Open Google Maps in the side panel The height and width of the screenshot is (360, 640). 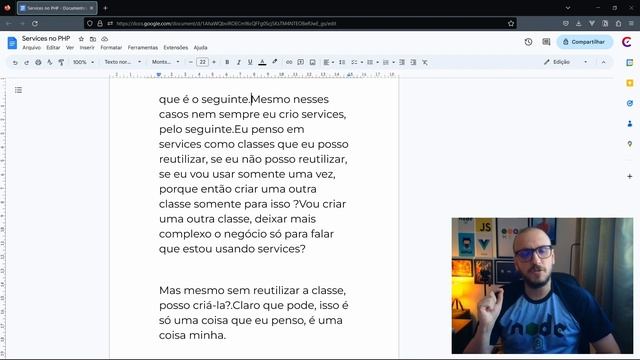(630, 144)
